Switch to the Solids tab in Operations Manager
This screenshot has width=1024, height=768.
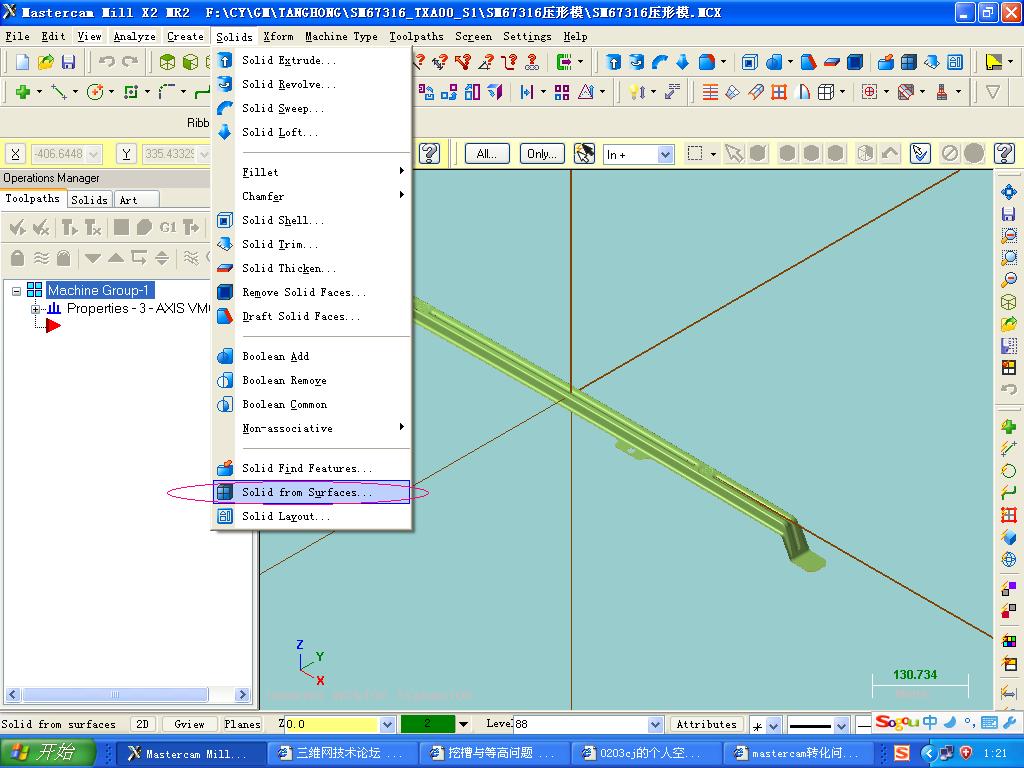[89, 200]
